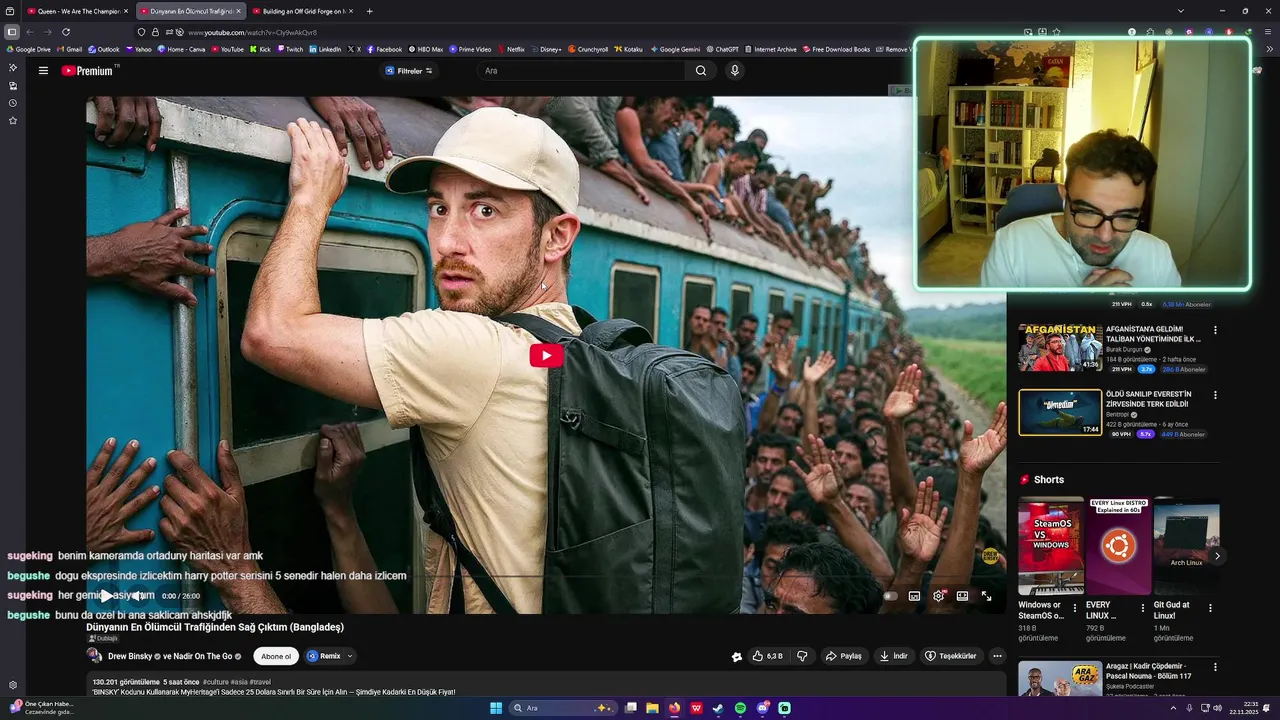The image size is (1280, 720).
Task: Open the ÖLDÜ SANILIP EVEREST'İN video title
Action: point(1148,399)
